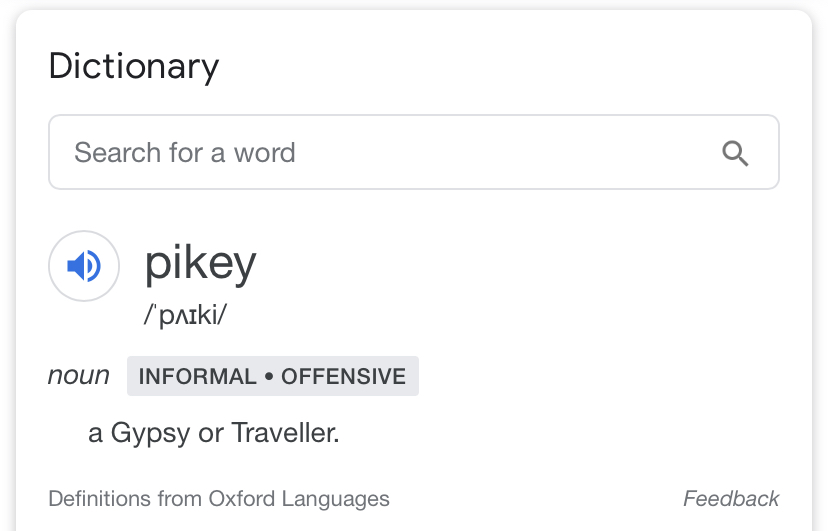Image resolution: width=828 pixels, height=531 pixels.
Task: Focus the "Search for a word" field
Action: 413,152
